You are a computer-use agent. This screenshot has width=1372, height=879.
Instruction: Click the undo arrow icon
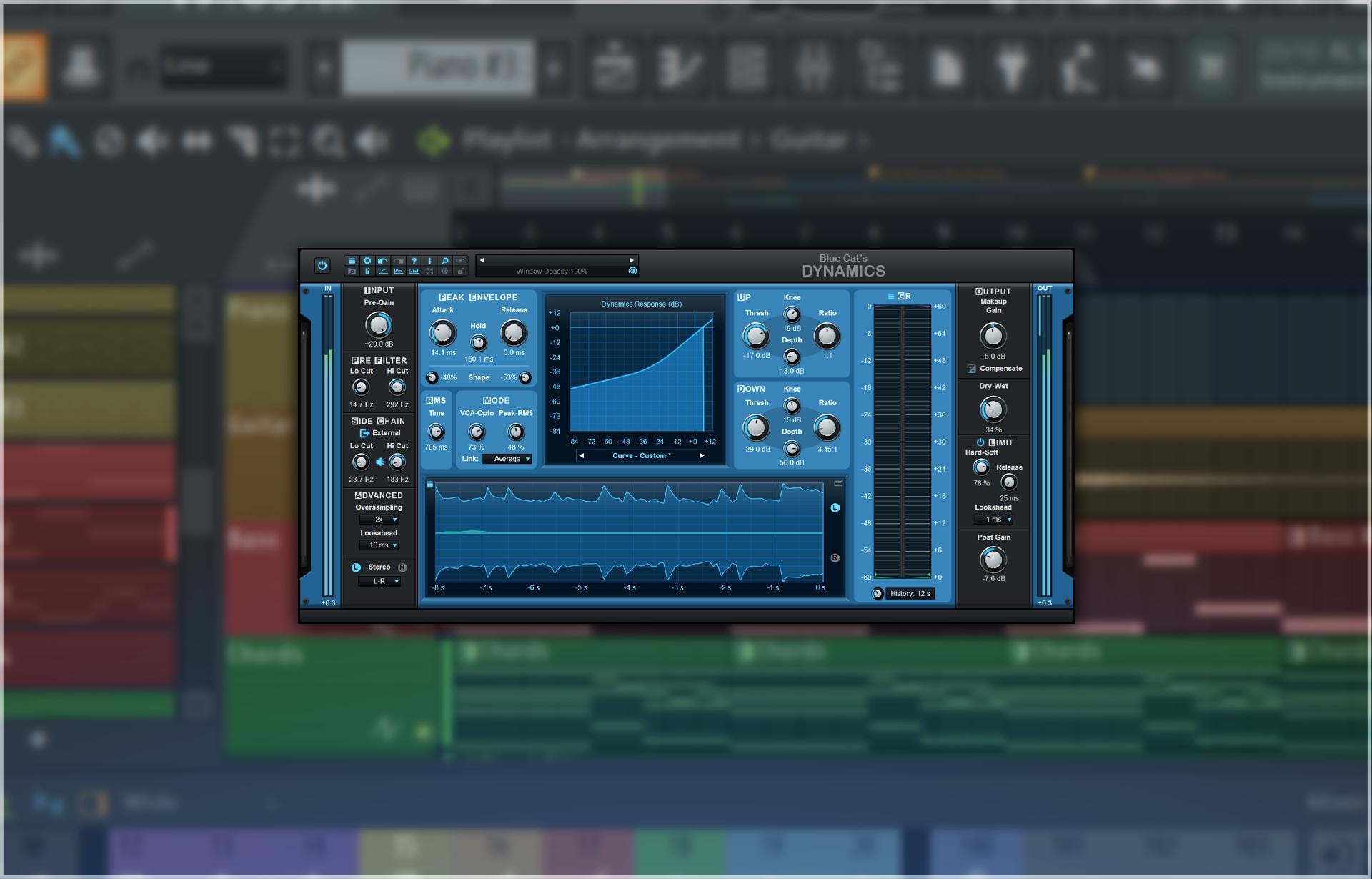(383, 261)
